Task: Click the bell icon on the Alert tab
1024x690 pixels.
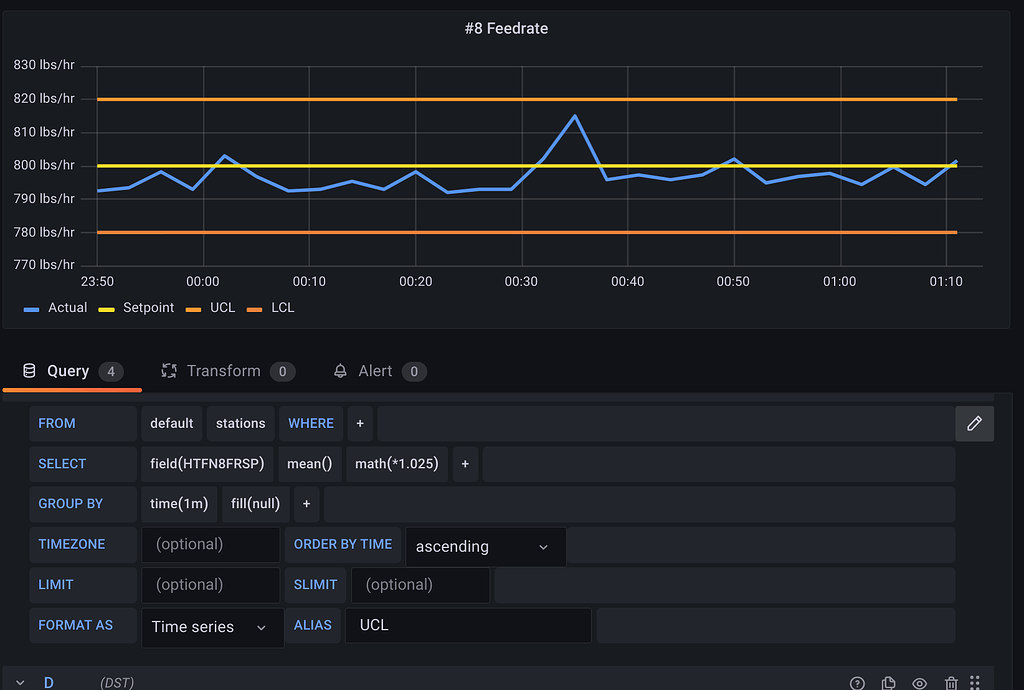Action: point(339,370)
